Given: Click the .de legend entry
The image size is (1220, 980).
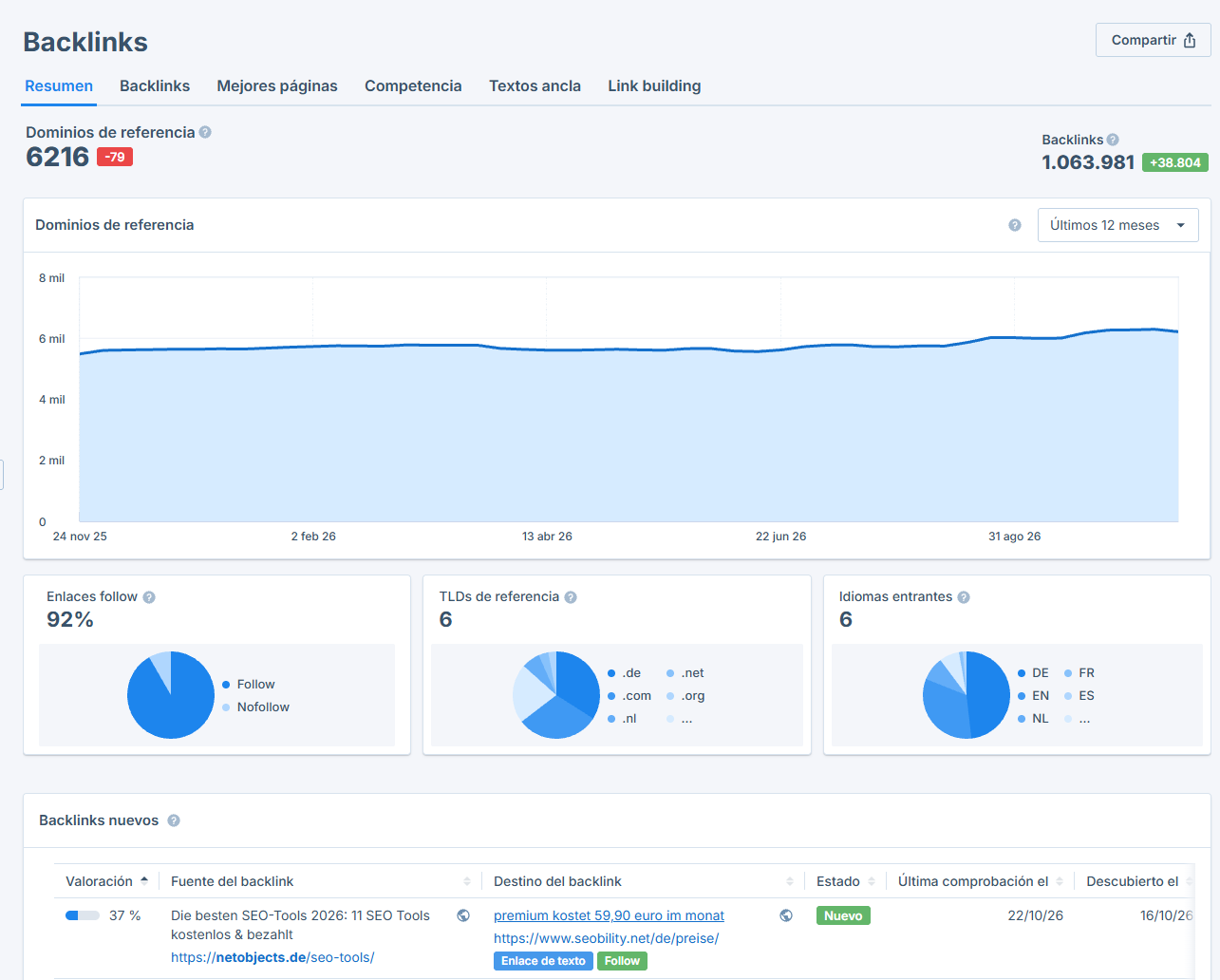Looking at the screenshot, I should (x=624, y=673).
